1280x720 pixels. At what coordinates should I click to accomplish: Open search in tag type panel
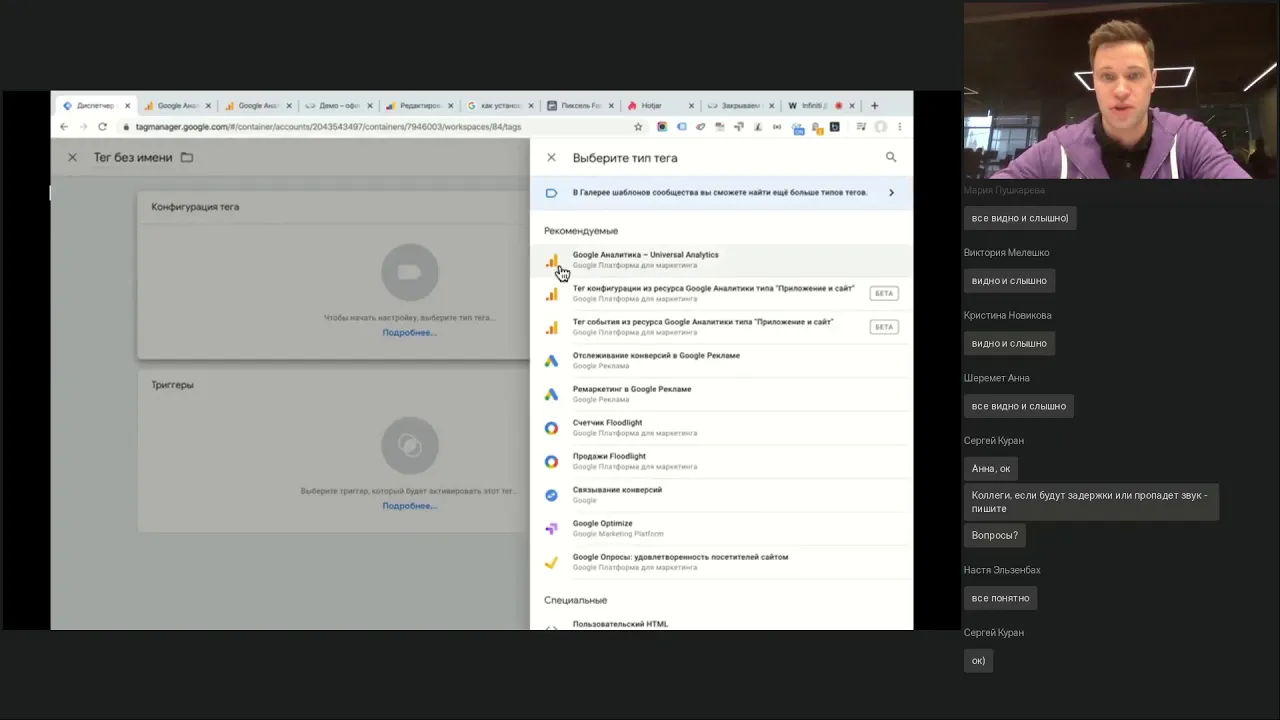pyautogui.click(x=891, y=157)
